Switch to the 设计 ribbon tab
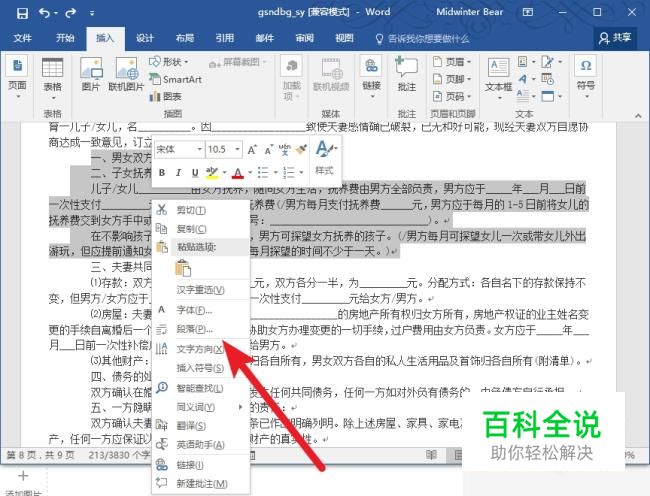650x496 pixels. 145,38
